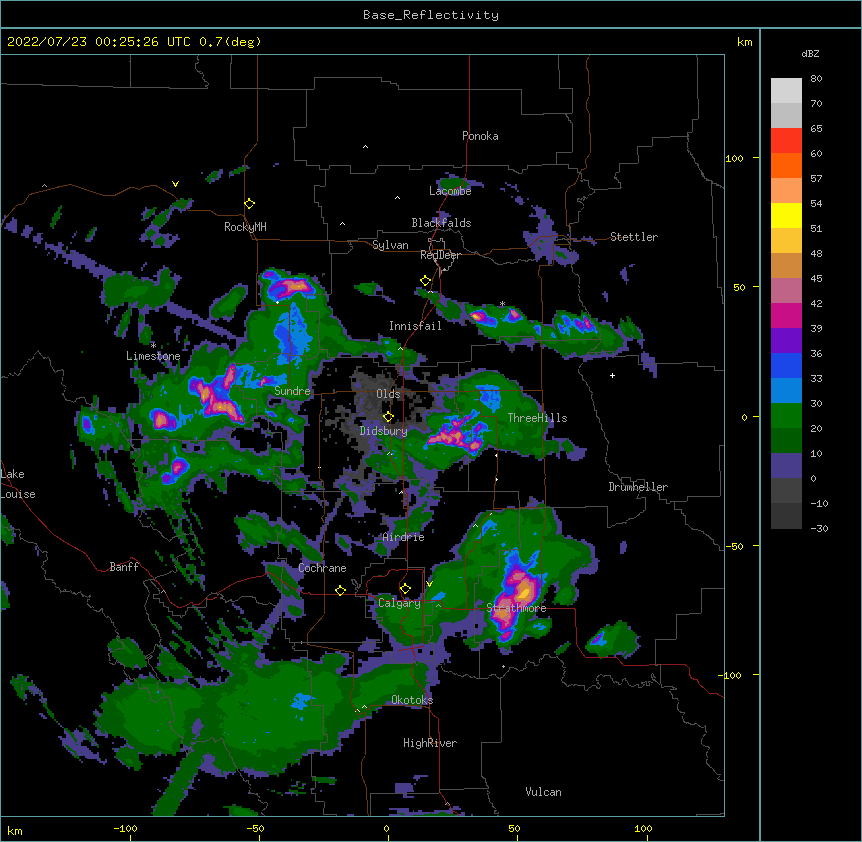Select the RedDeer city label

pyautogui.click(x=440, y=255)
